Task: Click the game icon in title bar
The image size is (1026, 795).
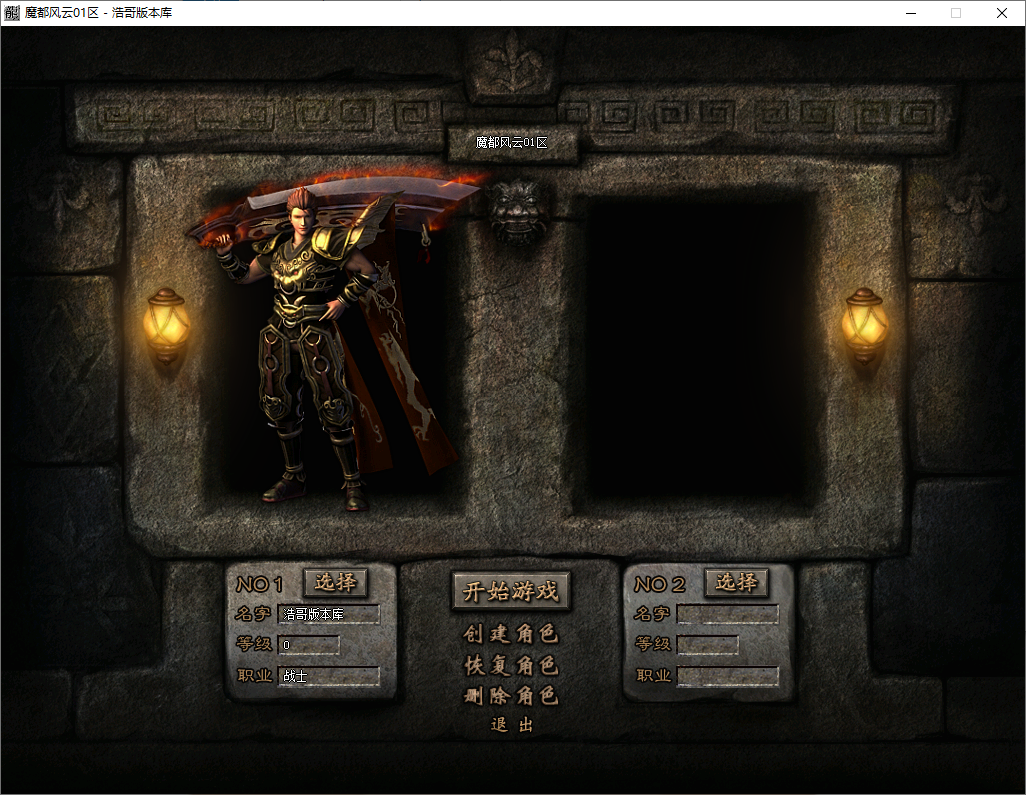Action: click(12, 12)
